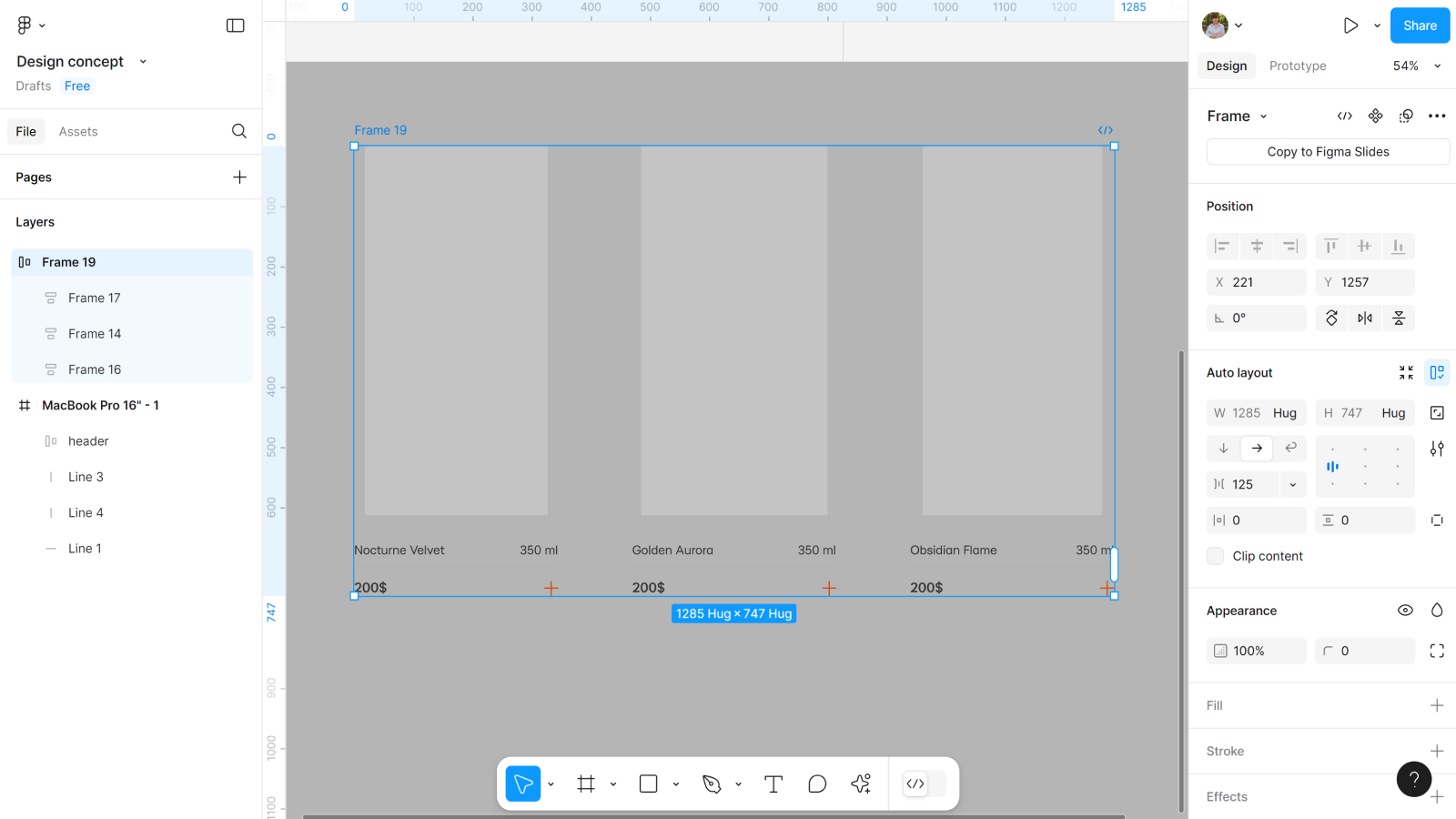This screenshot has height=819, width=1456.
Task: Select the Text tool in toolbar
Action: pos(773,784)
